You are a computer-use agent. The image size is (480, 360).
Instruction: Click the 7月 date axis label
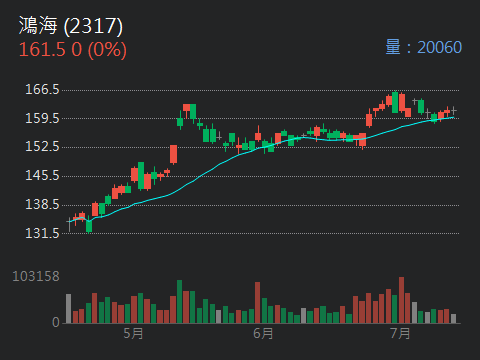pyautogui.click(x=400, y=333)
